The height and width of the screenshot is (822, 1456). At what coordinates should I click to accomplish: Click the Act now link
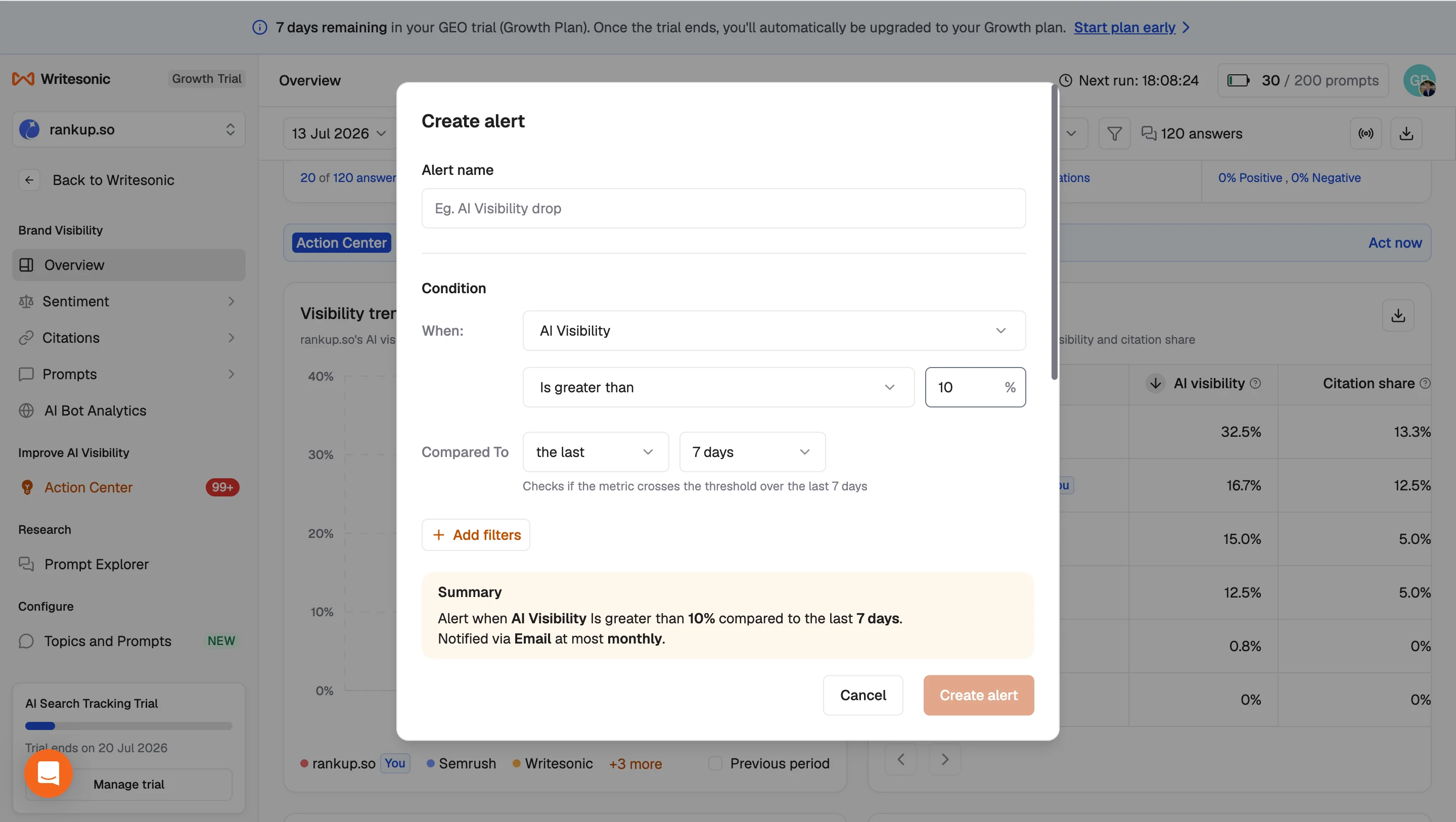pos(1394,243)
